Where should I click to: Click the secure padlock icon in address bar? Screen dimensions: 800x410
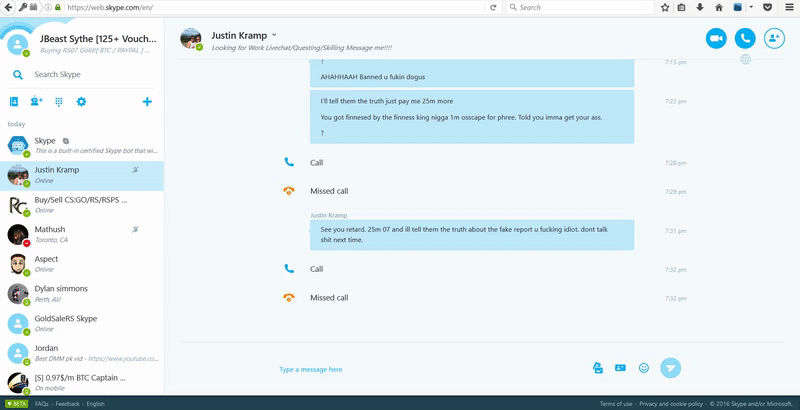coord(58,7)
